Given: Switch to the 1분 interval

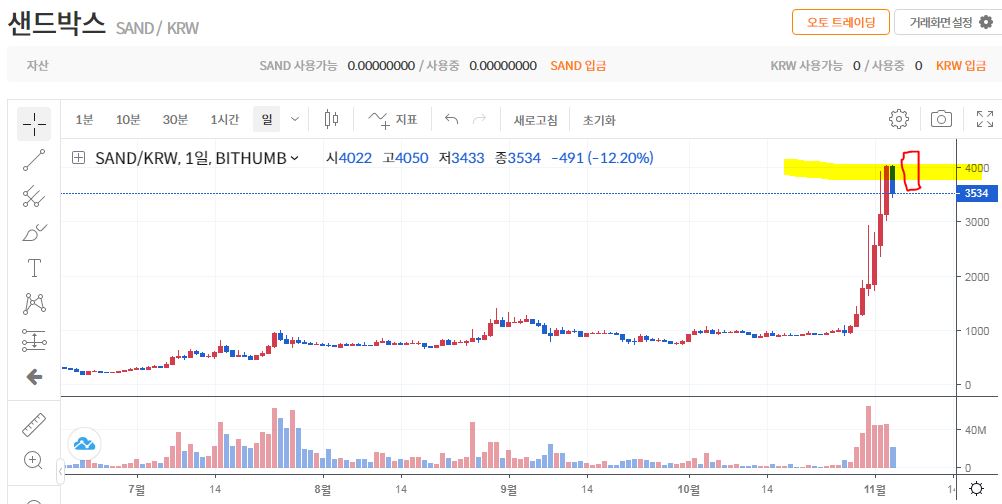Looking at the screenshot, I should 84,119.
